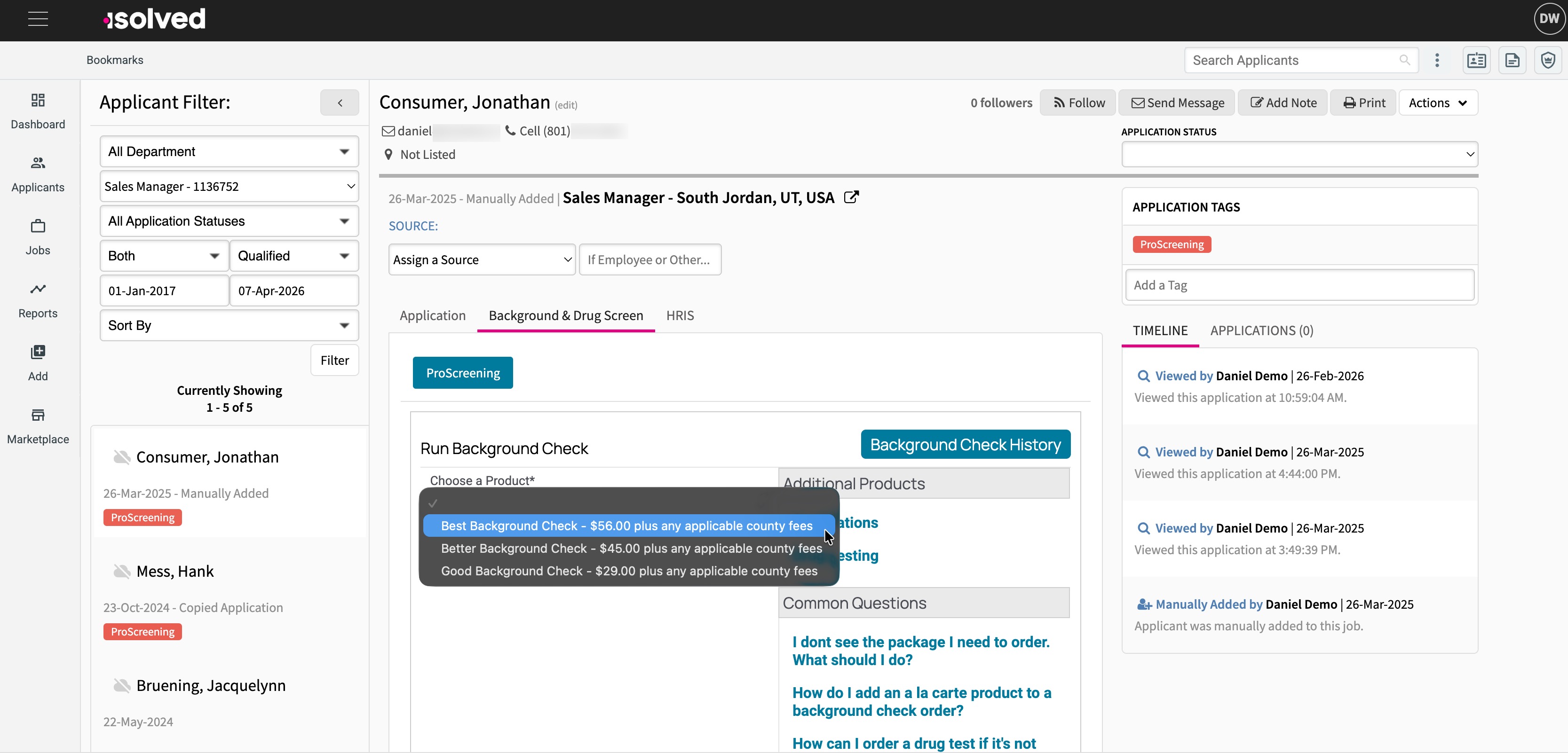This screenshot has width=1568, height=753.
Task: Click the ID card icon in top bar
Action: (1476, 60)
